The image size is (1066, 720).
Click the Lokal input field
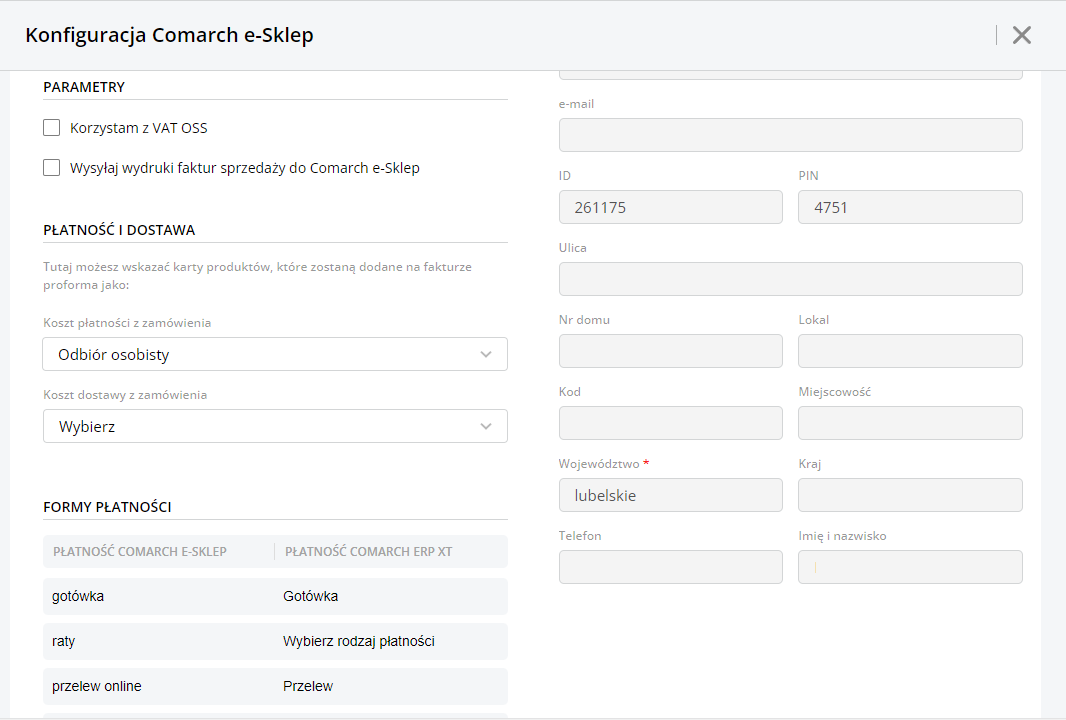[x=910, y=351]
